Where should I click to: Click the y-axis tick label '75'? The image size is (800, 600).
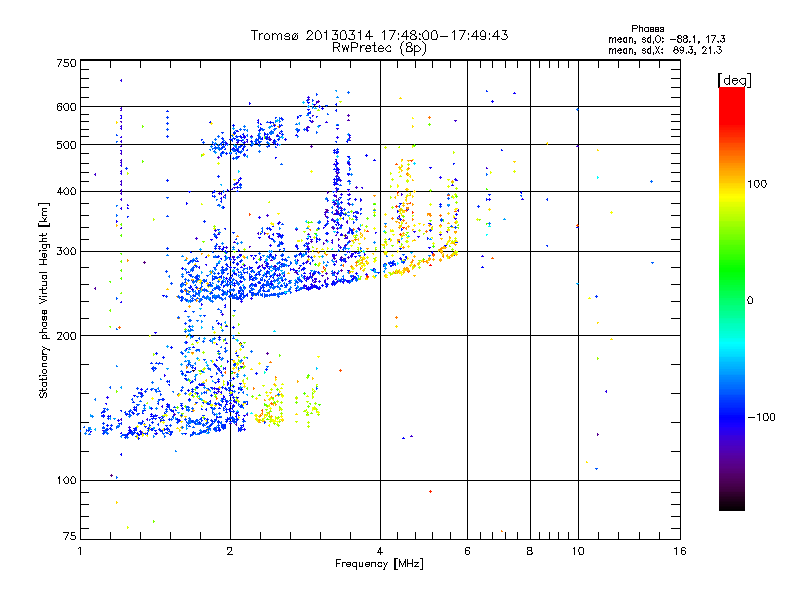70,536
